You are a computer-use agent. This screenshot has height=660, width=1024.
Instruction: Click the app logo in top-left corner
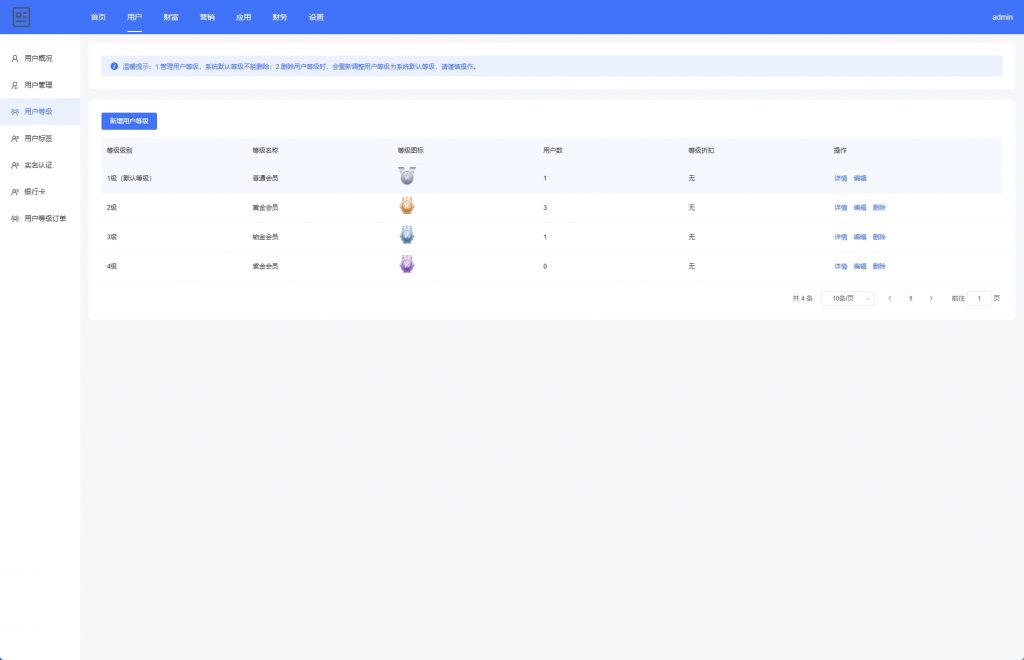point(21,17)
